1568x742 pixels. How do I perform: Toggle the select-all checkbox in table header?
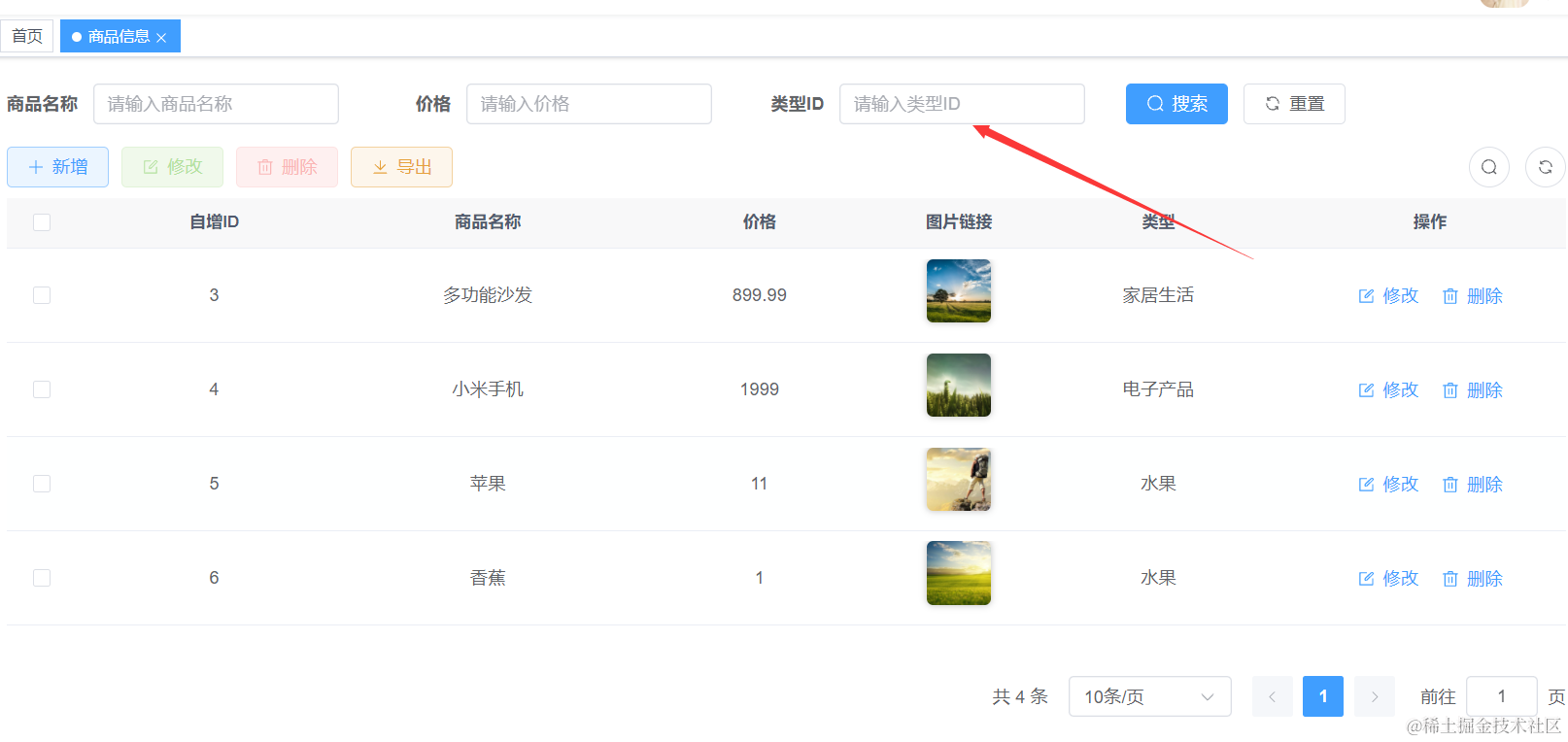[x=42, y=222]
